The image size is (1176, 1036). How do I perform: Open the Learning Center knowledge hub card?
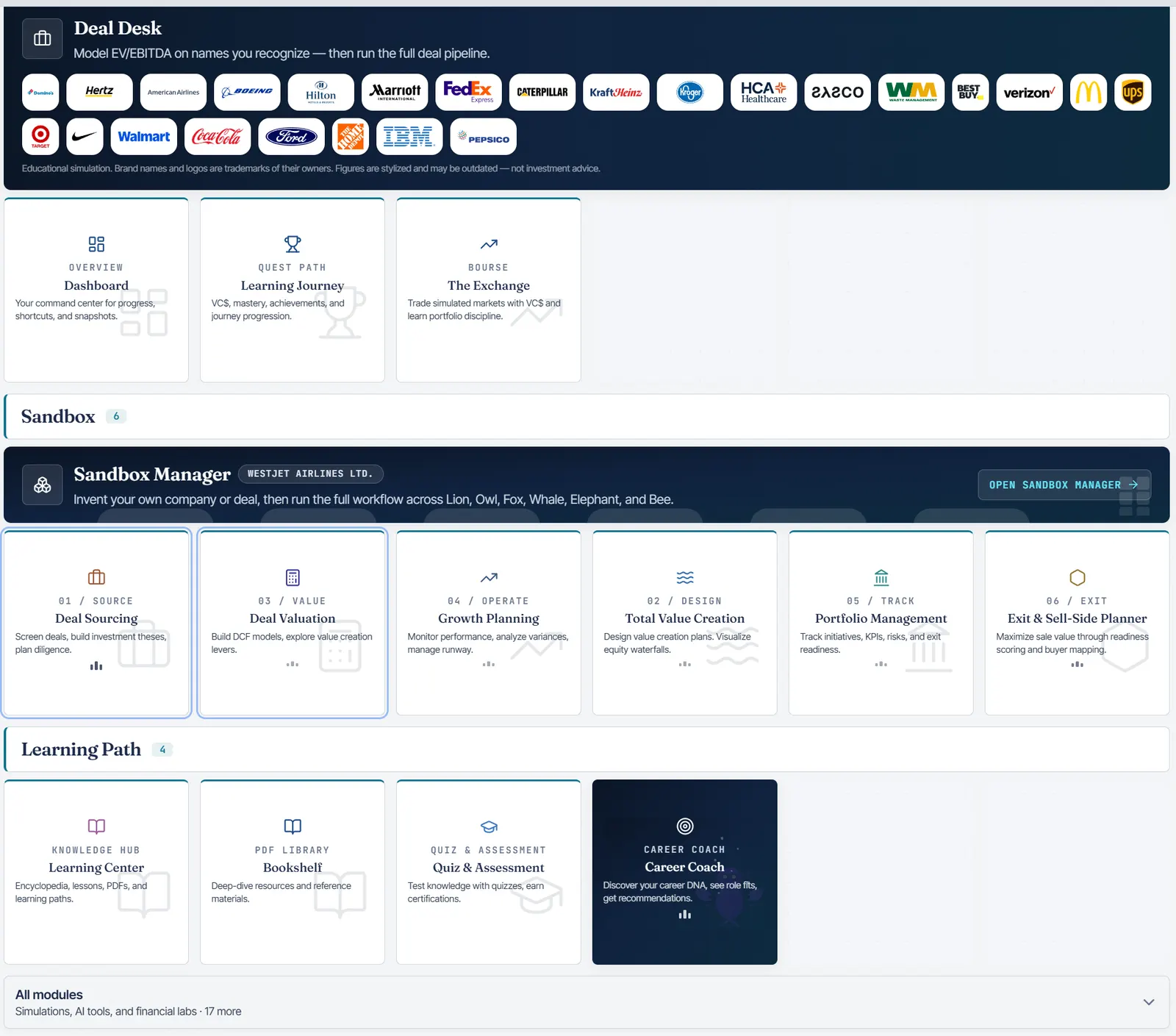point(96,872)
